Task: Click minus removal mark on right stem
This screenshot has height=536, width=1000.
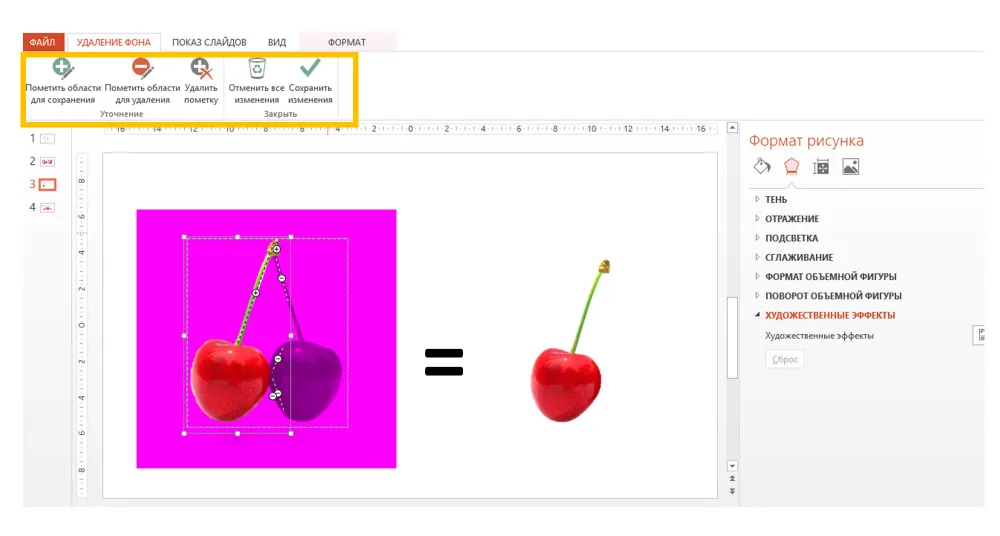Action: tap(281, 278)
